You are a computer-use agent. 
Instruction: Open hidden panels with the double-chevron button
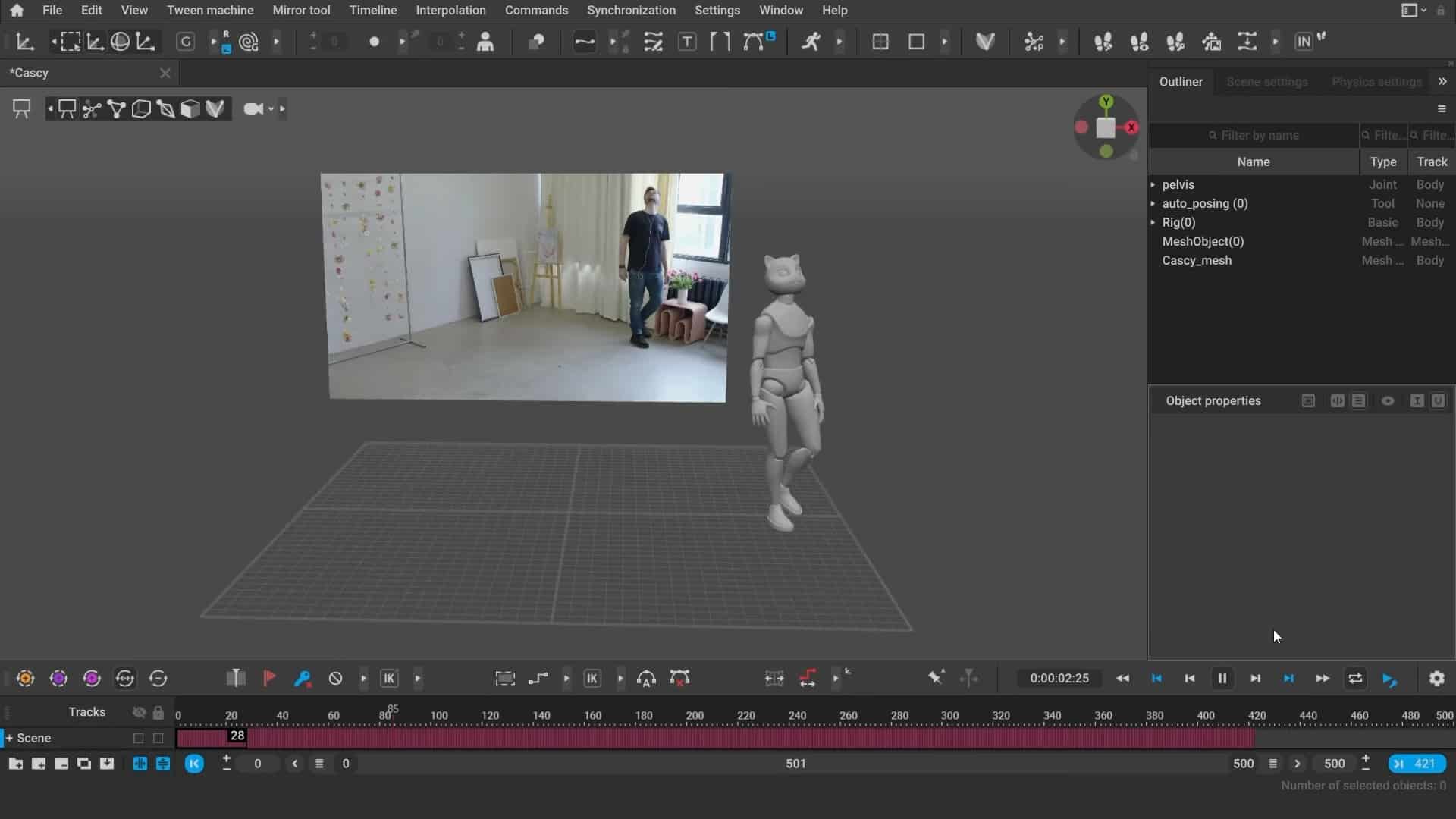(1443, 81)
